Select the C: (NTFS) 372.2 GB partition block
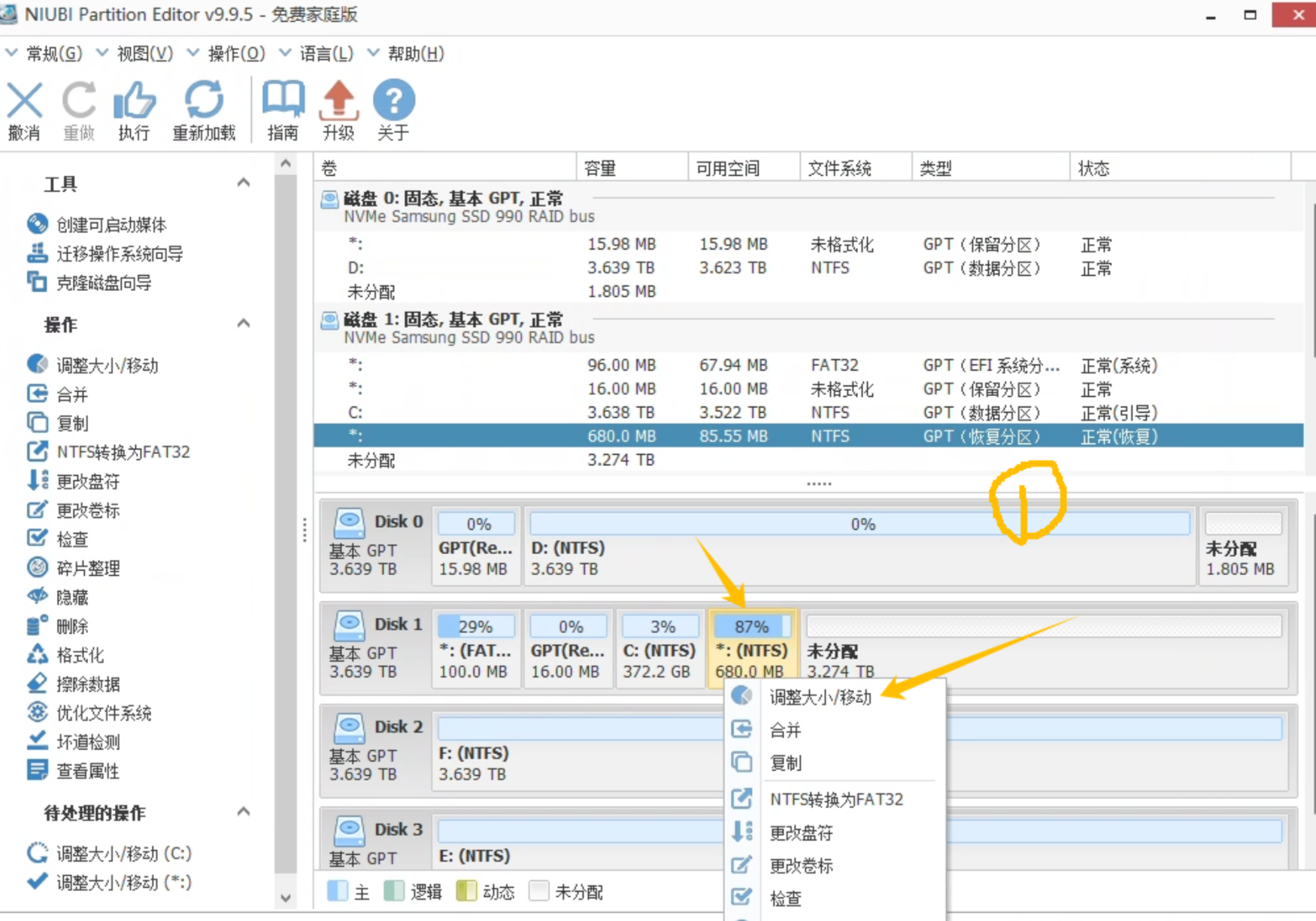Screen dimensions: 1316x921 (660, 648)
